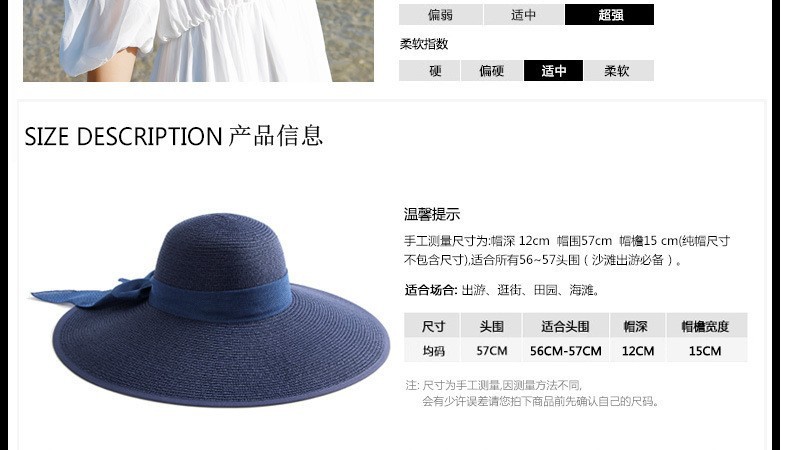Click the navy straw hat image
The width and height of the screenshot is (790, 450).
pos(212,310)
